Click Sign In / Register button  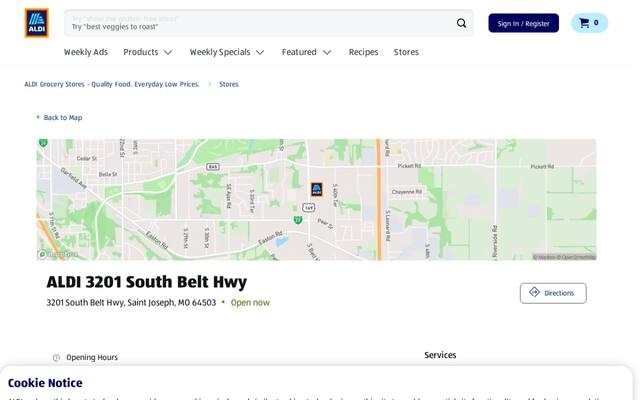(x=523, y=23)
